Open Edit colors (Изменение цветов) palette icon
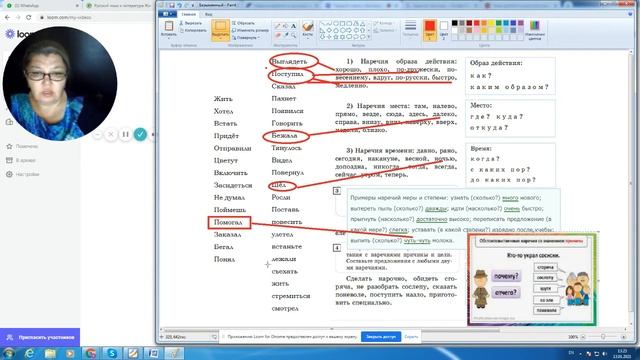Viewport: 640px width, 360px height. (535, 26)
